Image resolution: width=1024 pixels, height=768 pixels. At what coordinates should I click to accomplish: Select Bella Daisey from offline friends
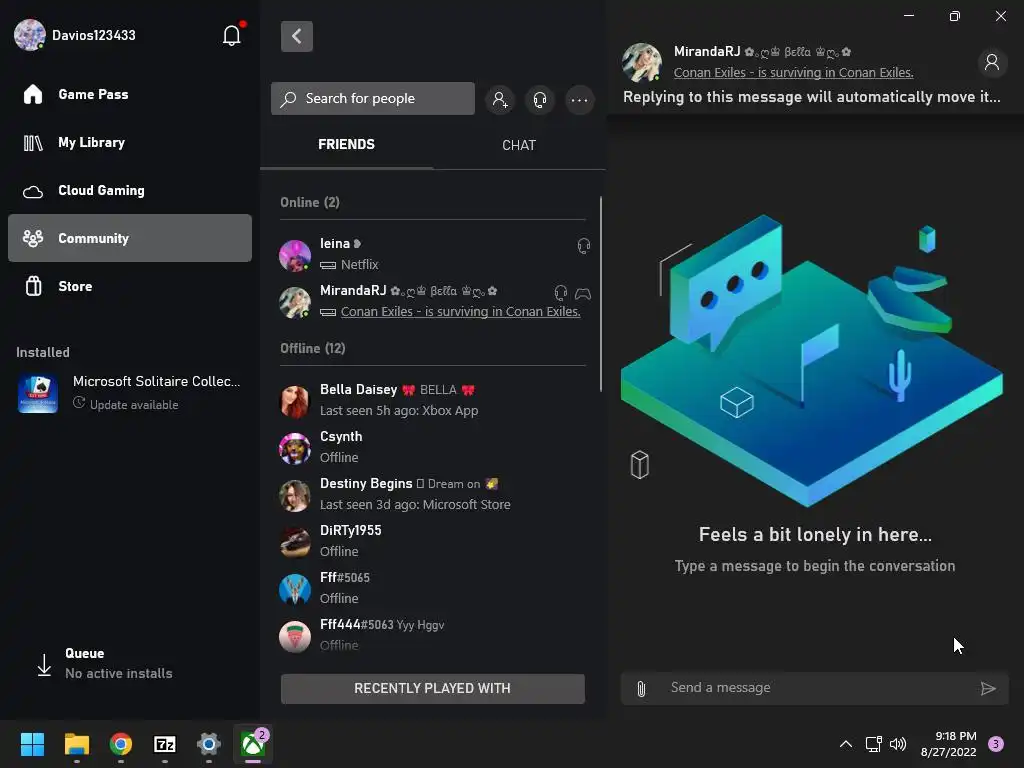432,400
